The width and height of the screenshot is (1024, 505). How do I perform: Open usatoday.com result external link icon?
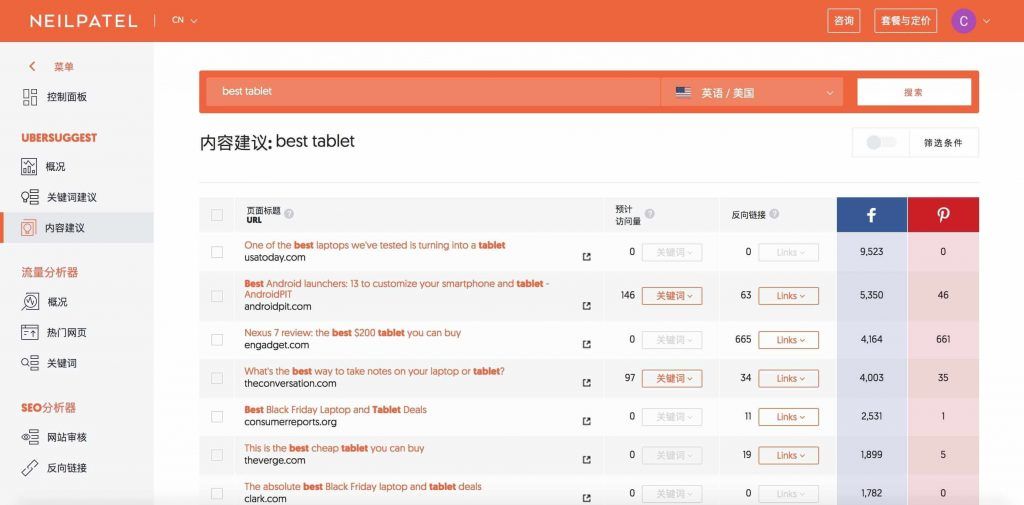[x=586, y=257]
